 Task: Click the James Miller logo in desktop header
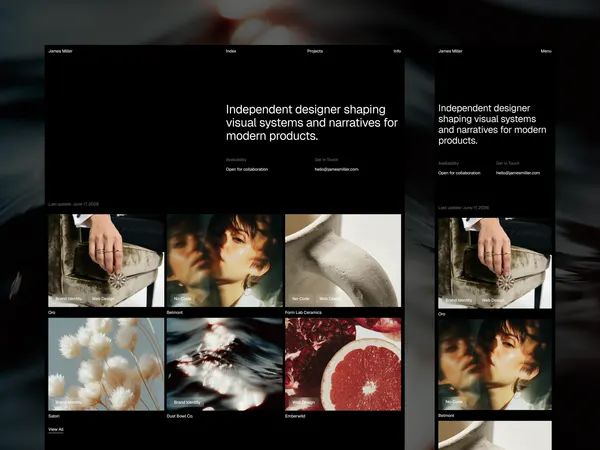tap(60, 51)
